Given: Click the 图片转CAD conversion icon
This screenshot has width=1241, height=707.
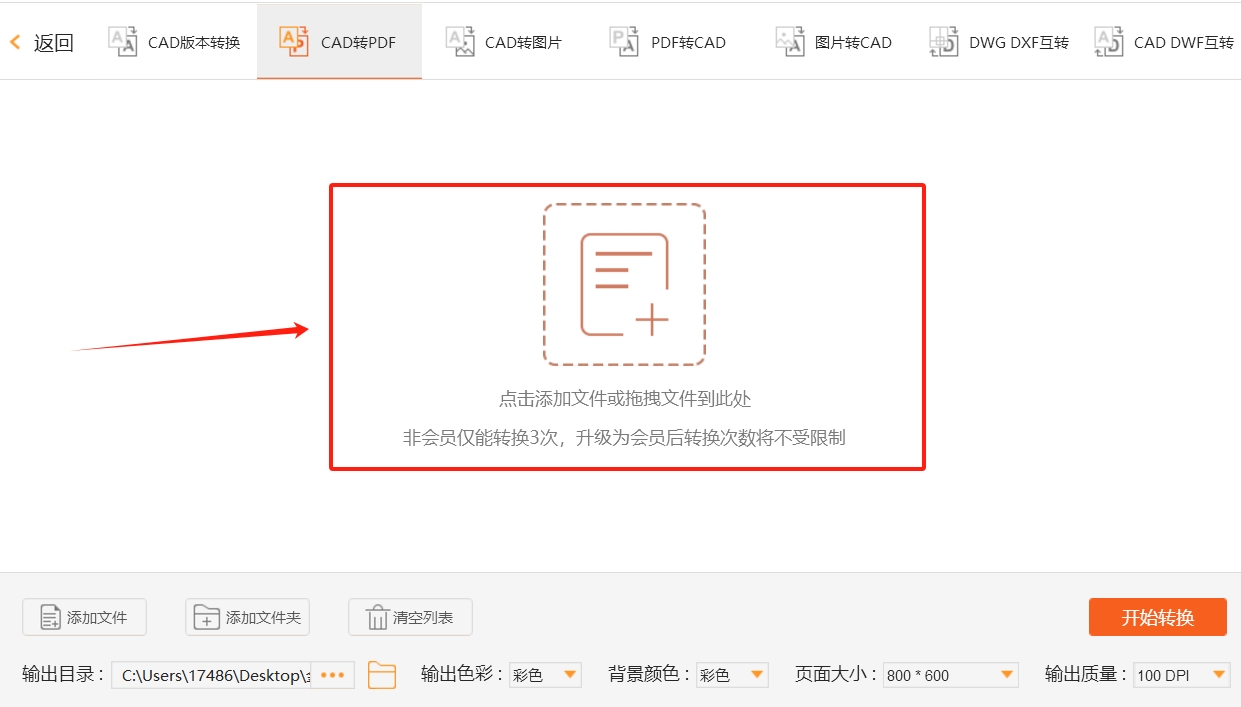Looking at the screenshot, I should point(789,41).
